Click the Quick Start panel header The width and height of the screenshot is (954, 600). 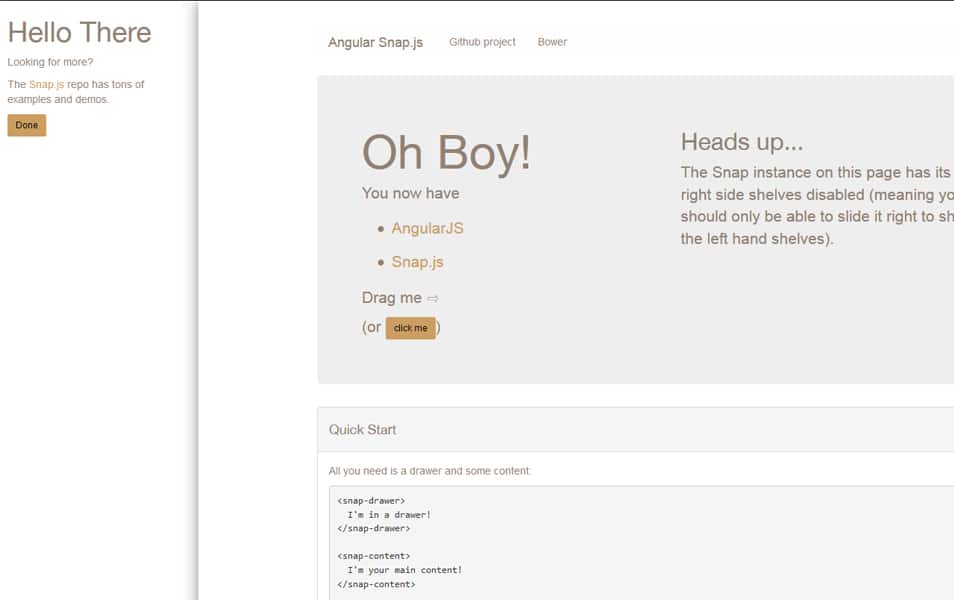pos(362,430)
